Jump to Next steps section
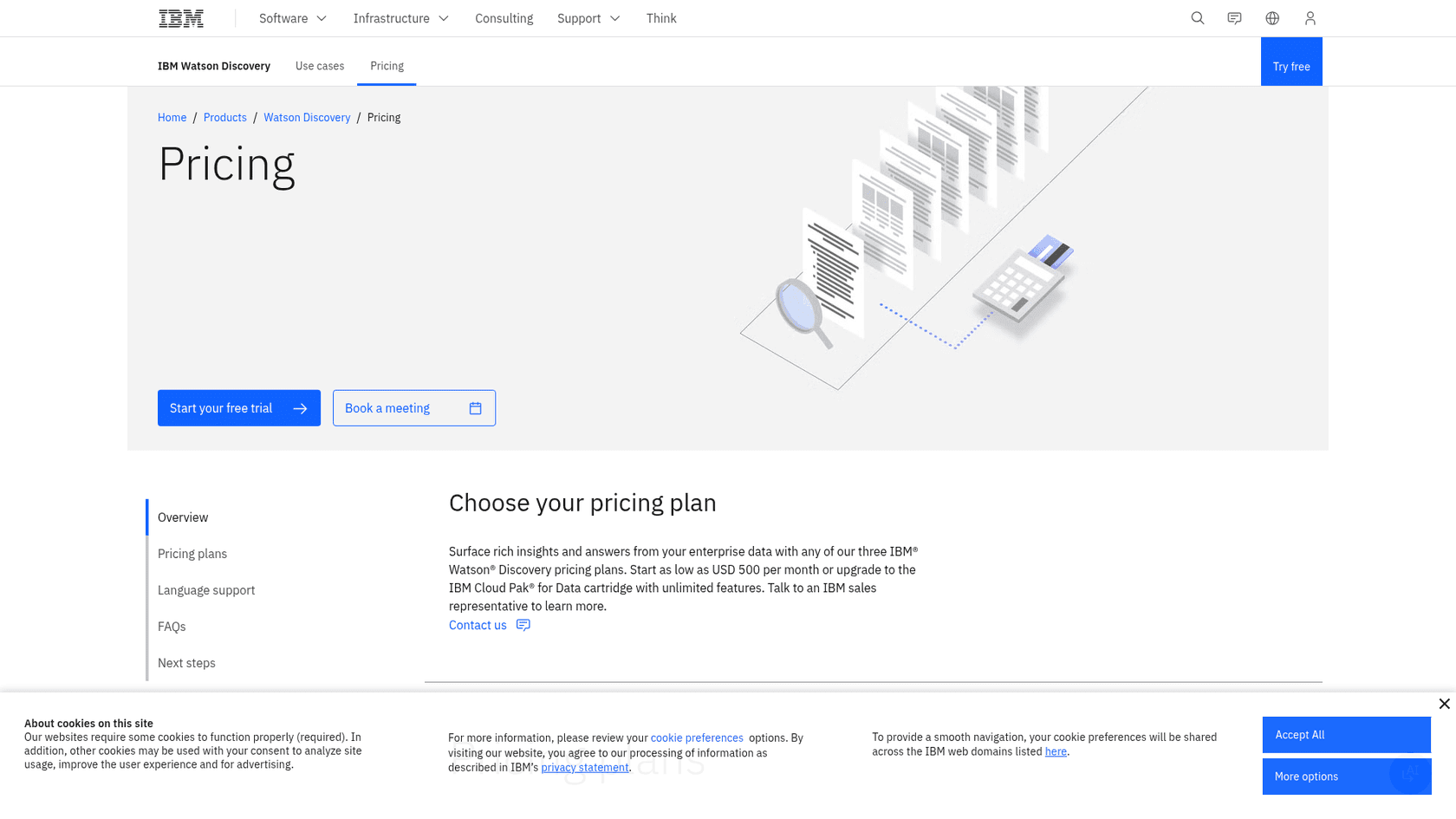Viewport: 1456px width, 819px height. point(186,663)
